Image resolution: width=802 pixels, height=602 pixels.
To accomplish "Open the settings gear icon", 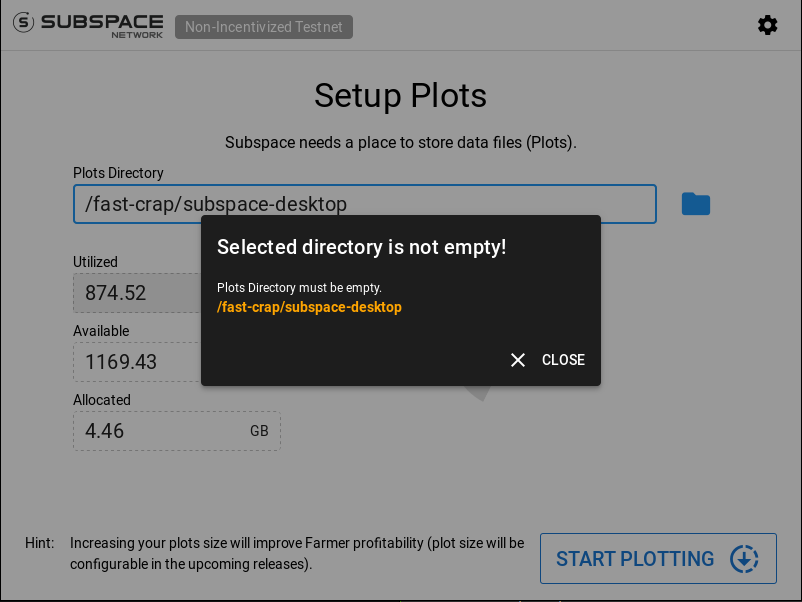I will click(767, 25).
